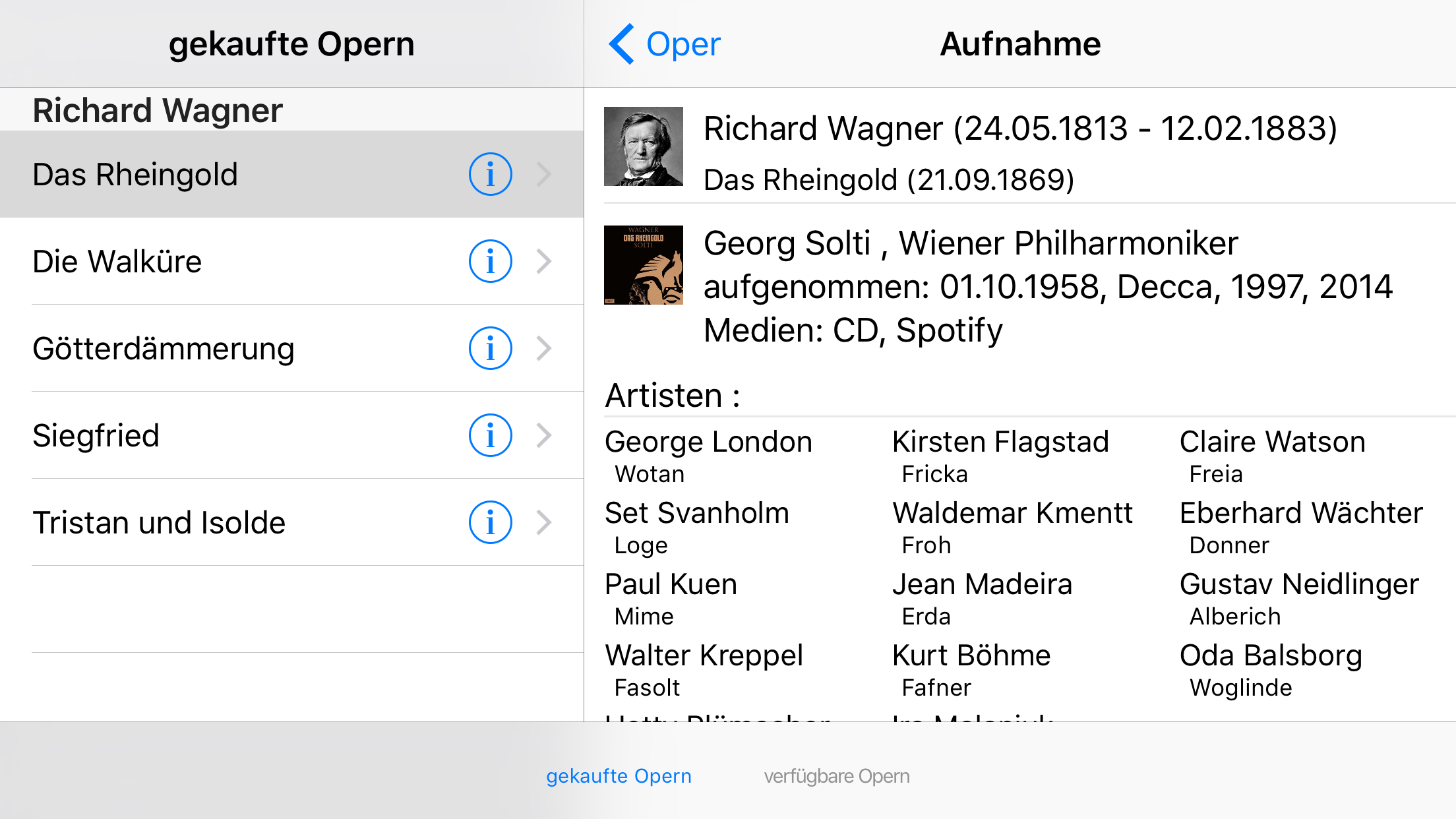Select artist Kirsten Flagstad
1456x819 pixels.
[x=1000, y=442]
